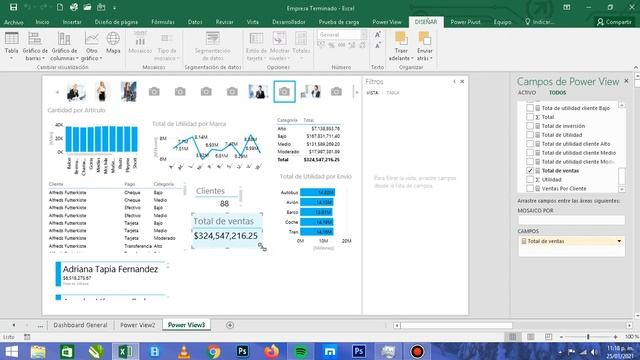Screen dimensions: 640x360
Task: Open the Gráfico de columnas chart option
Action: click(x=64, y=46)
